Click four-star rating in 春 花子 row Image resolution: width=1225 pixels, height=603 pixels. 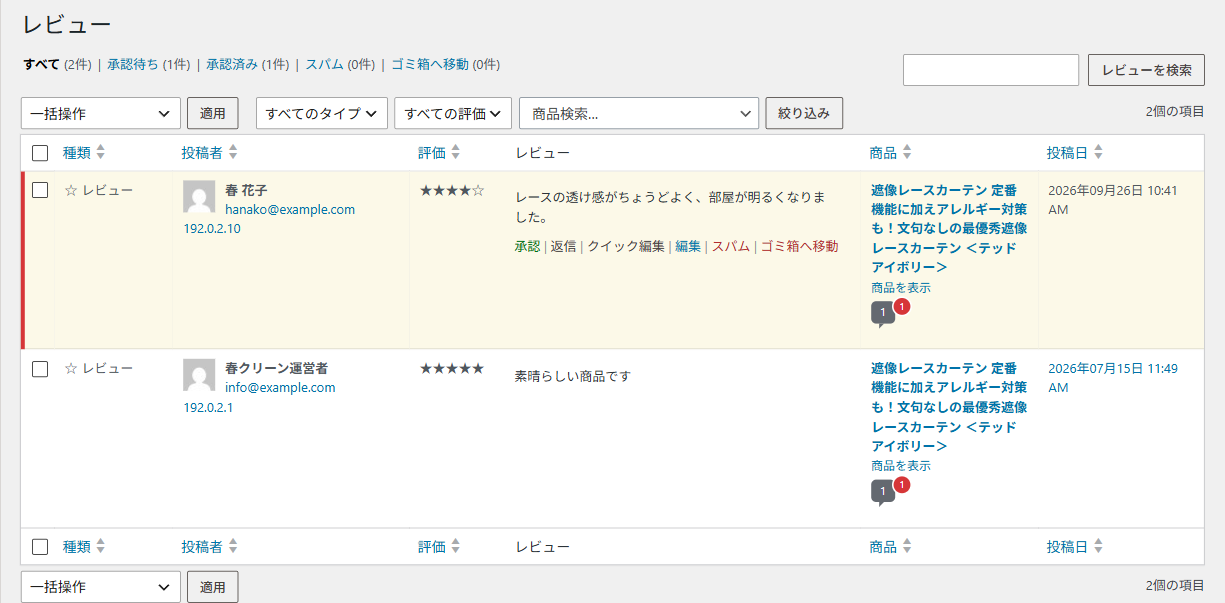[452, 190]
